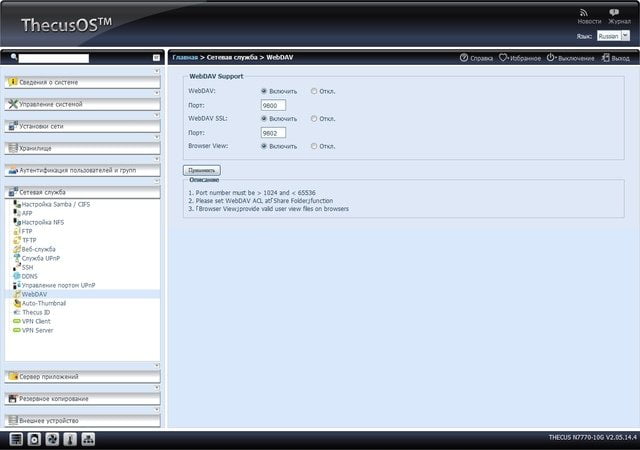This screenshot has width=640, height=450.
Task: Open the network status icon in bottom bar
Action: click(x=88, y=439)
